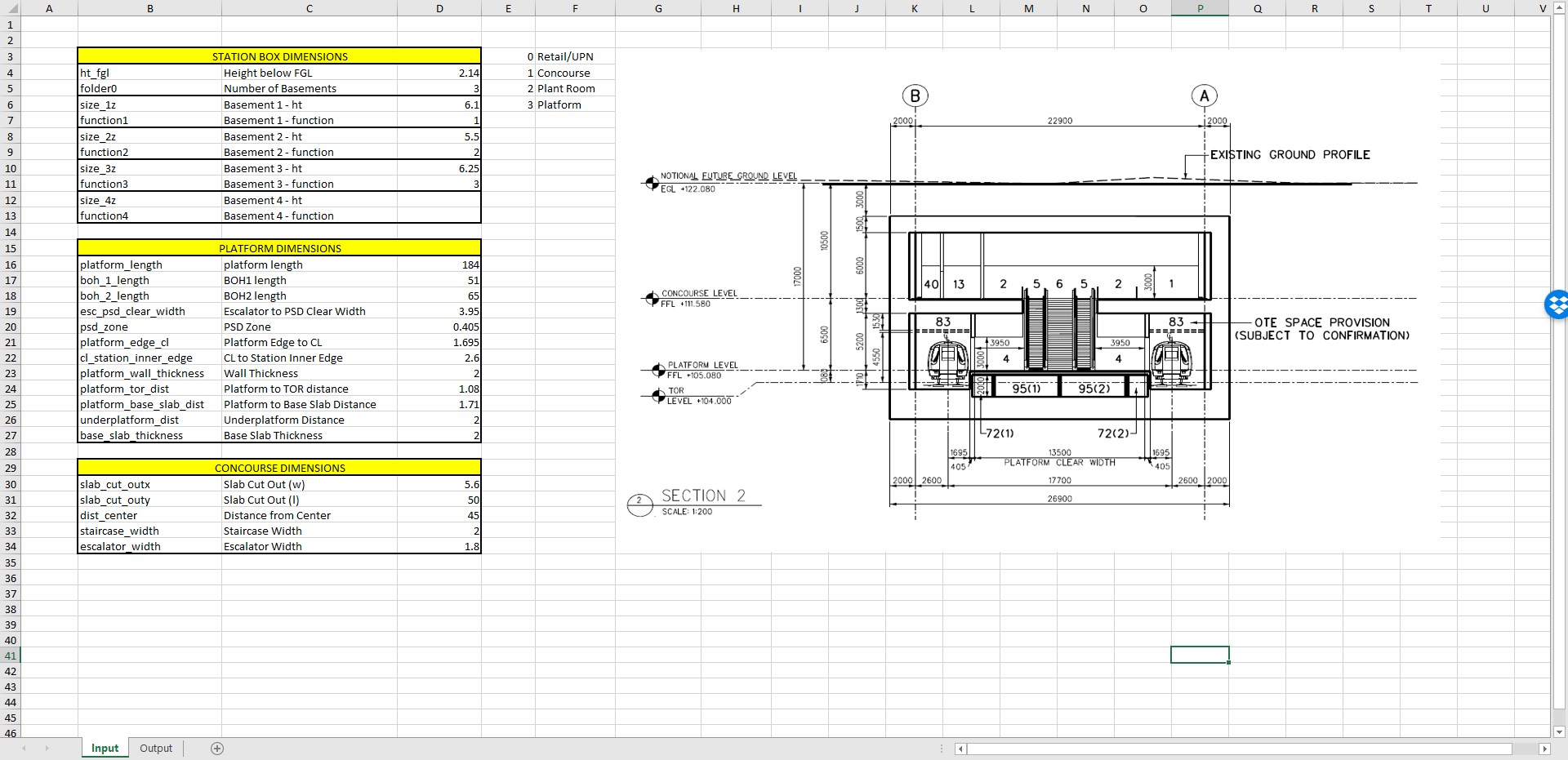The width and height of the screenshot is (1568, 760).
Task: Click the previous-sheet navigation arrow
Action: point(24,748)
